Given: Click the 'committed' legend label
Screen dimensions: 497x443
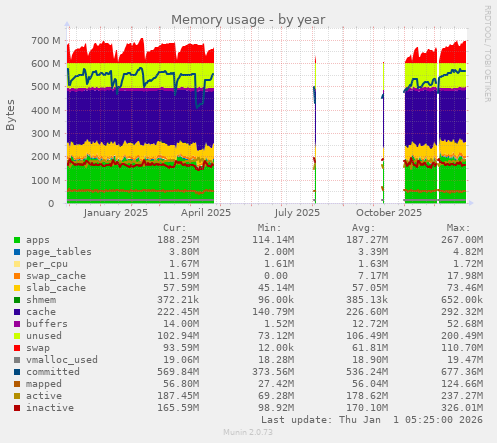Looking at the screenshot, I should 53,372.
